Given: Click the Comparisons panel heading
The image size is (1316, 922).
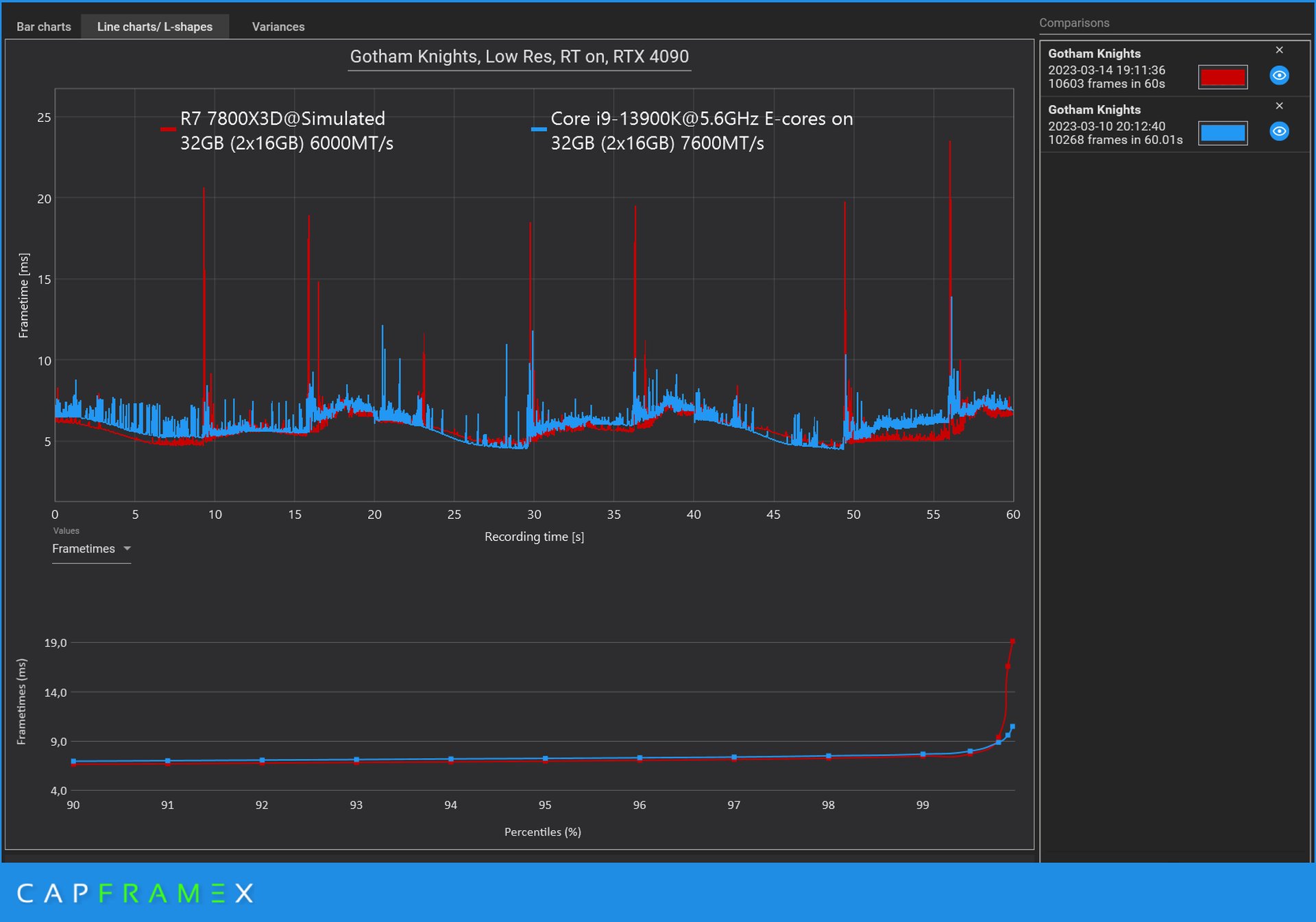Looking at the screenshot, I should tap(1074, 23).
